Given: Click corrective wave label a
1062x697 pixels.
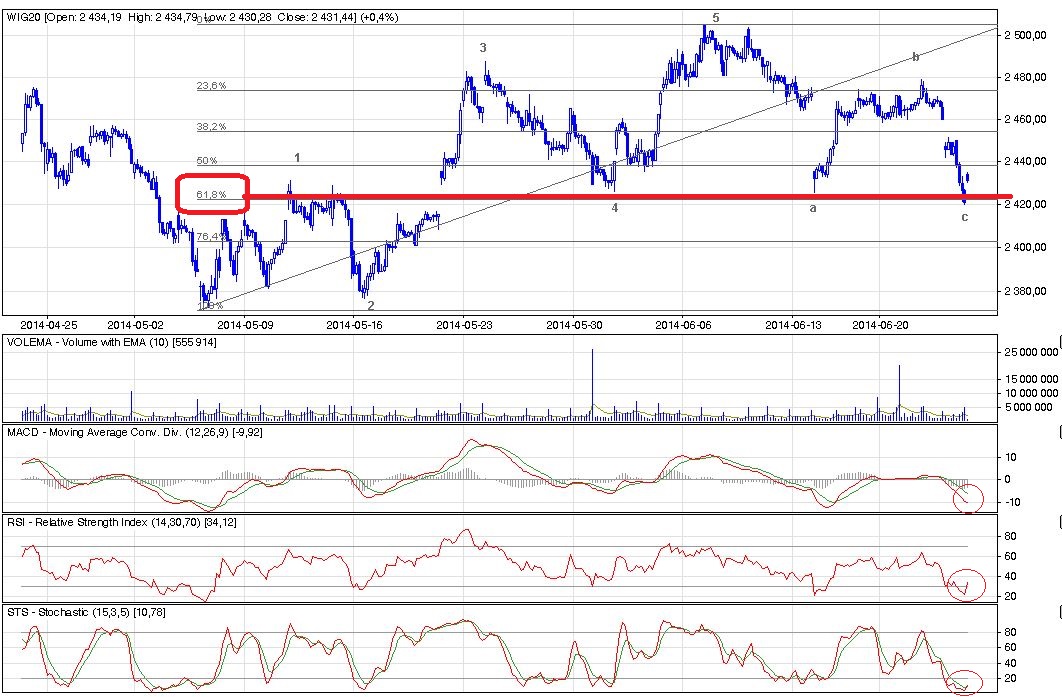Looking at the screenshot, I should pos(813,209).
